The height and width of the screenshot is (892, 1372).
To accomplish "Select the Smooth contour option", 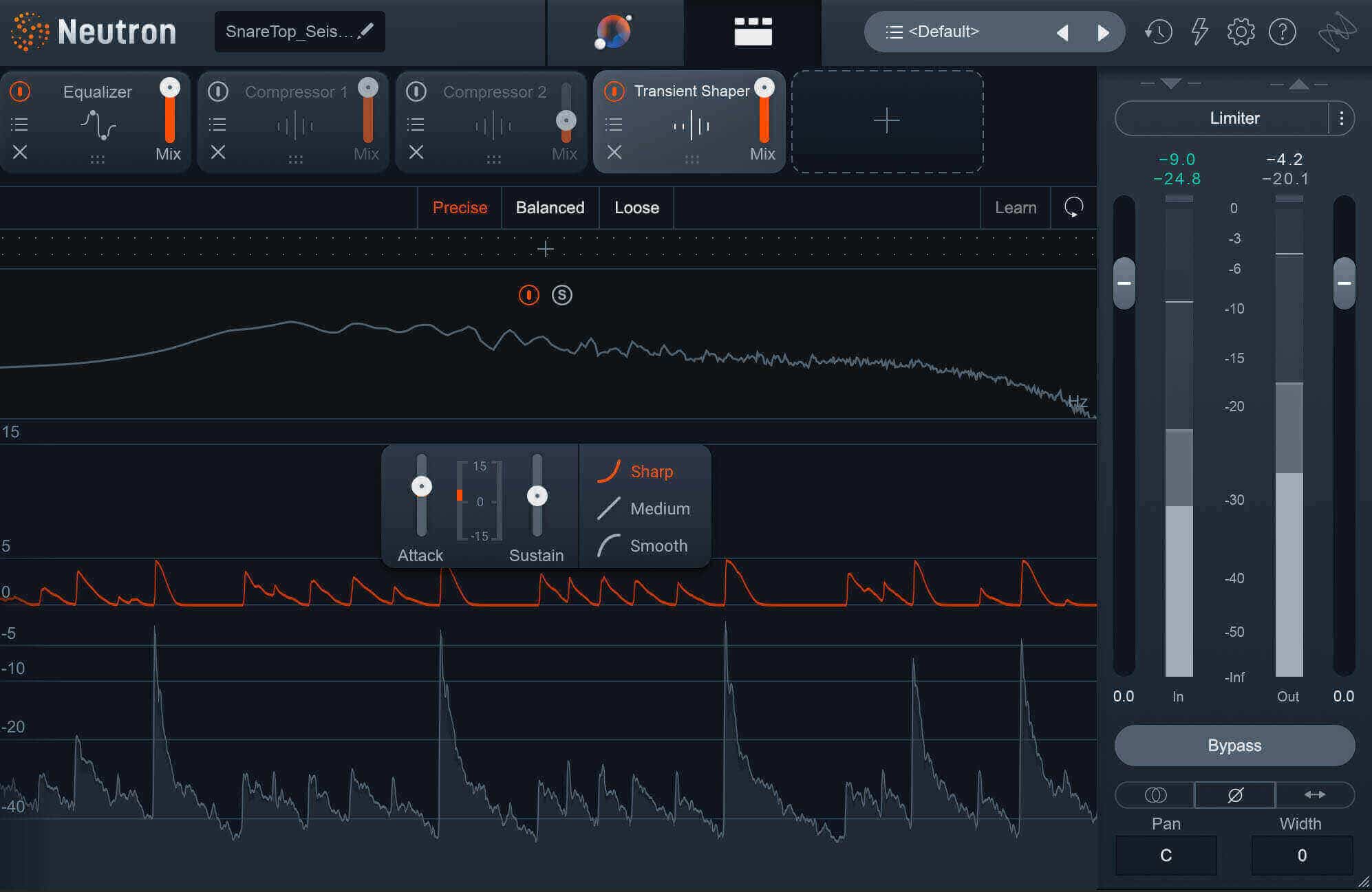I will (642, 545).
